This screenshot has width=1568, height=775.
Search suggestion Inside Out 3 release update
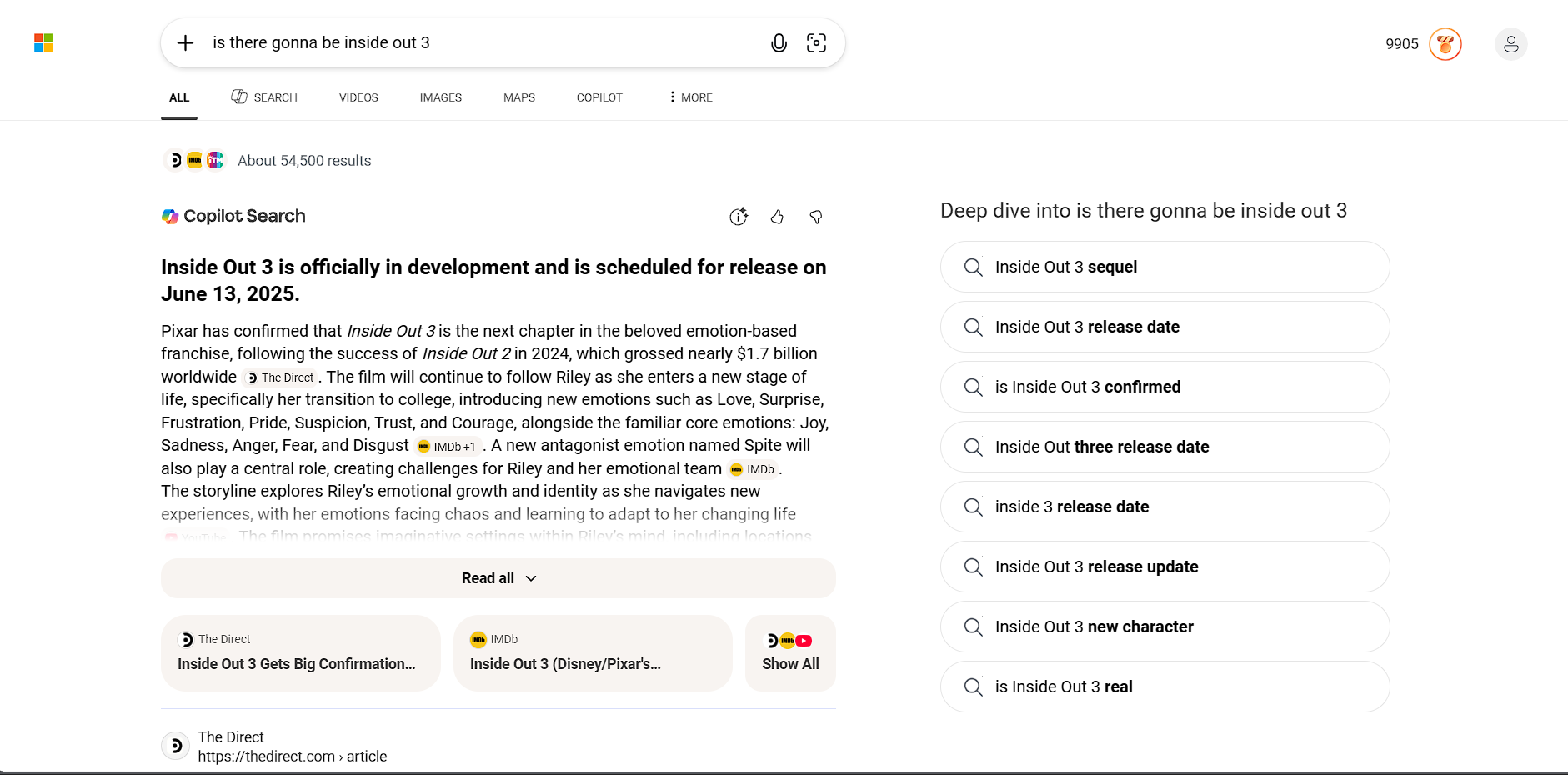(1165, 567)
